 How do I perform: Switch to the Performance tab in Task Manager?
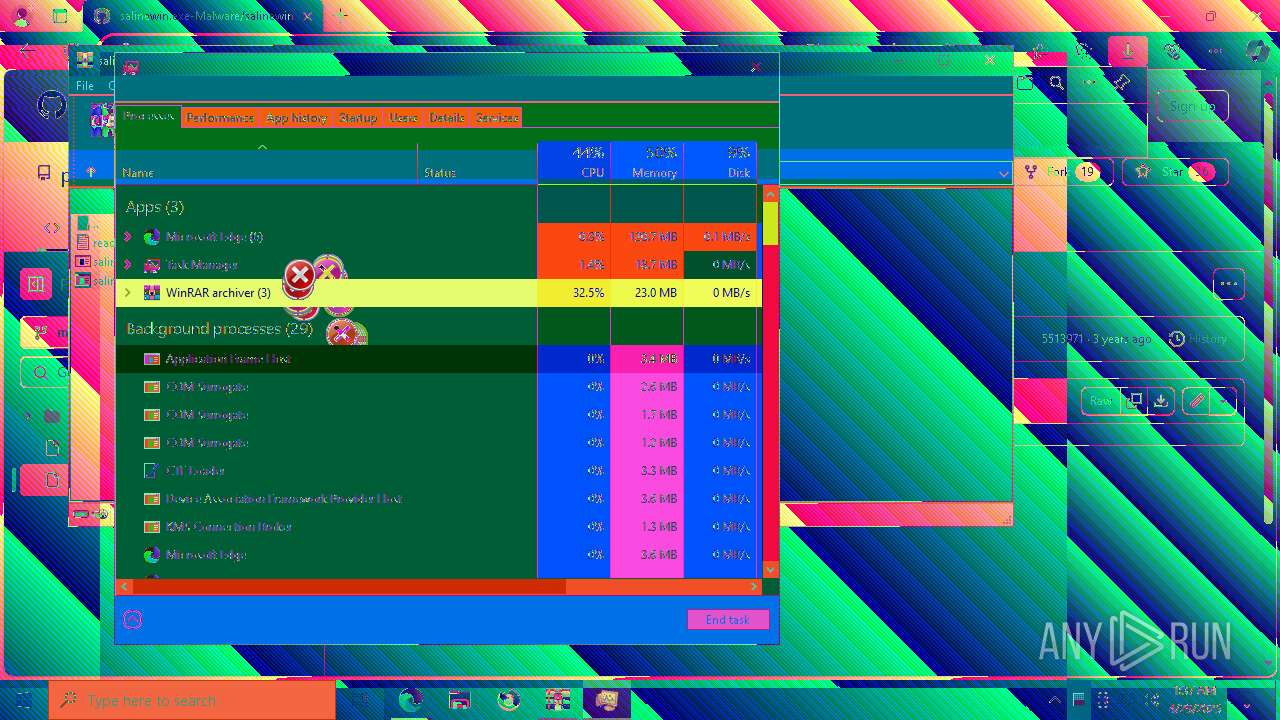pos(219,117)
